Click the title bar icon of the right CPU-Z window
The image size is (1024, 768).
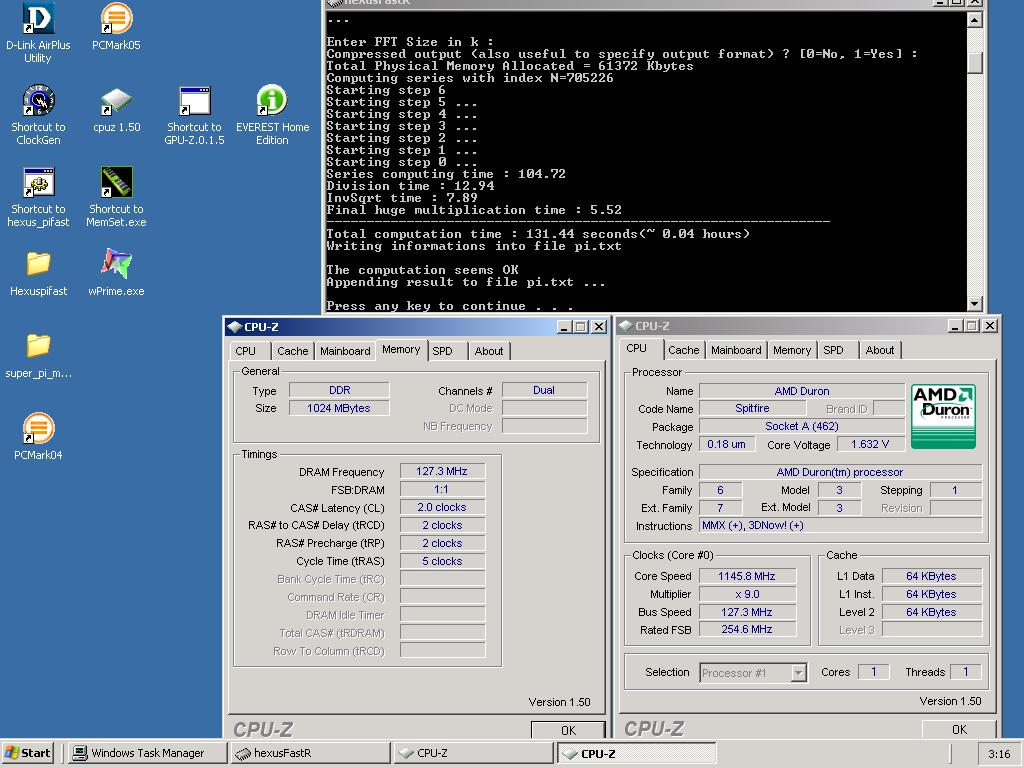coord(626,325)
